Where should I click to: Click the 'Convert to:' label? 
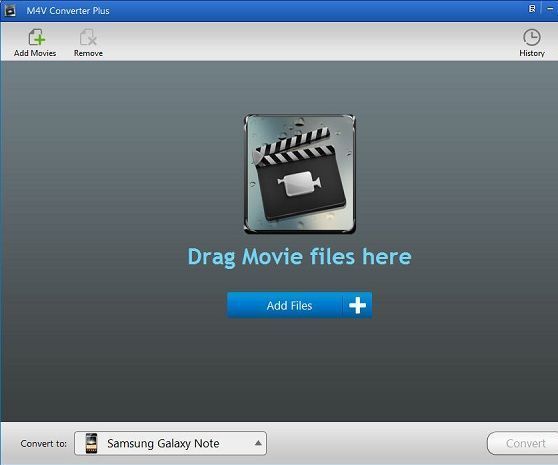click(x=43, y=444)
